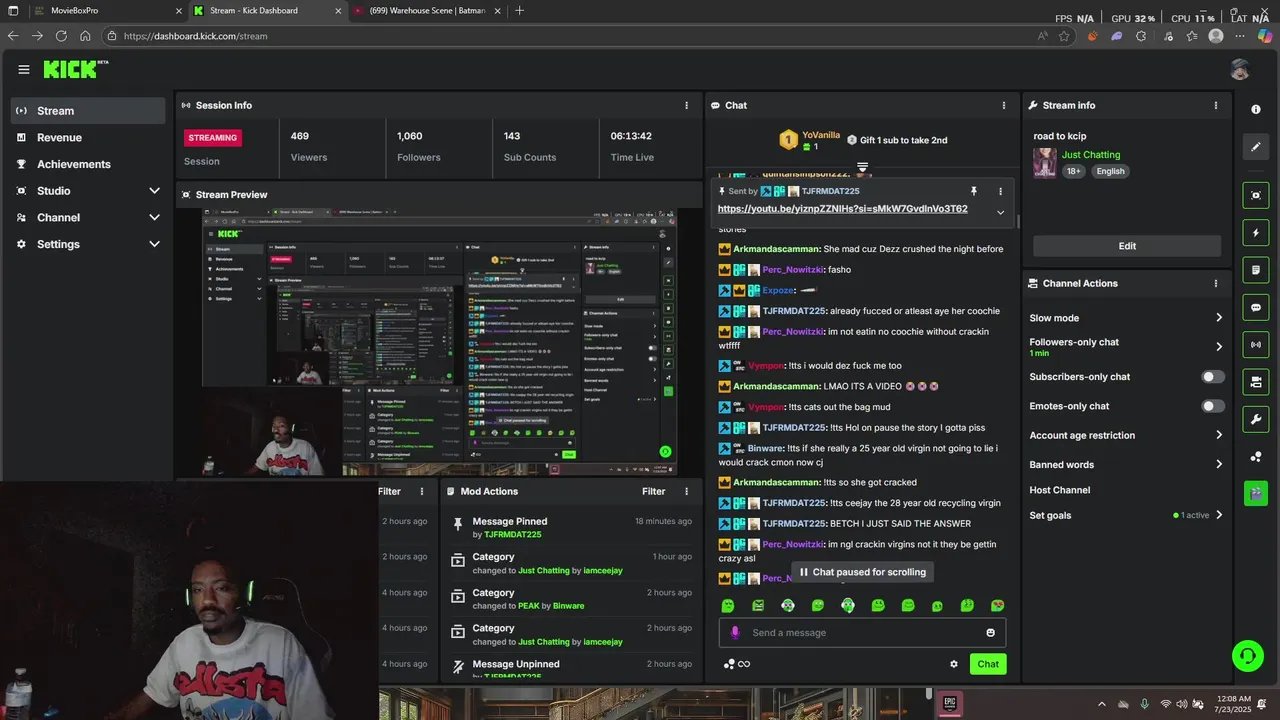Open Chat panel three-dot menu
This screenshot has height=720, width=1280.
click(1004, 105)
